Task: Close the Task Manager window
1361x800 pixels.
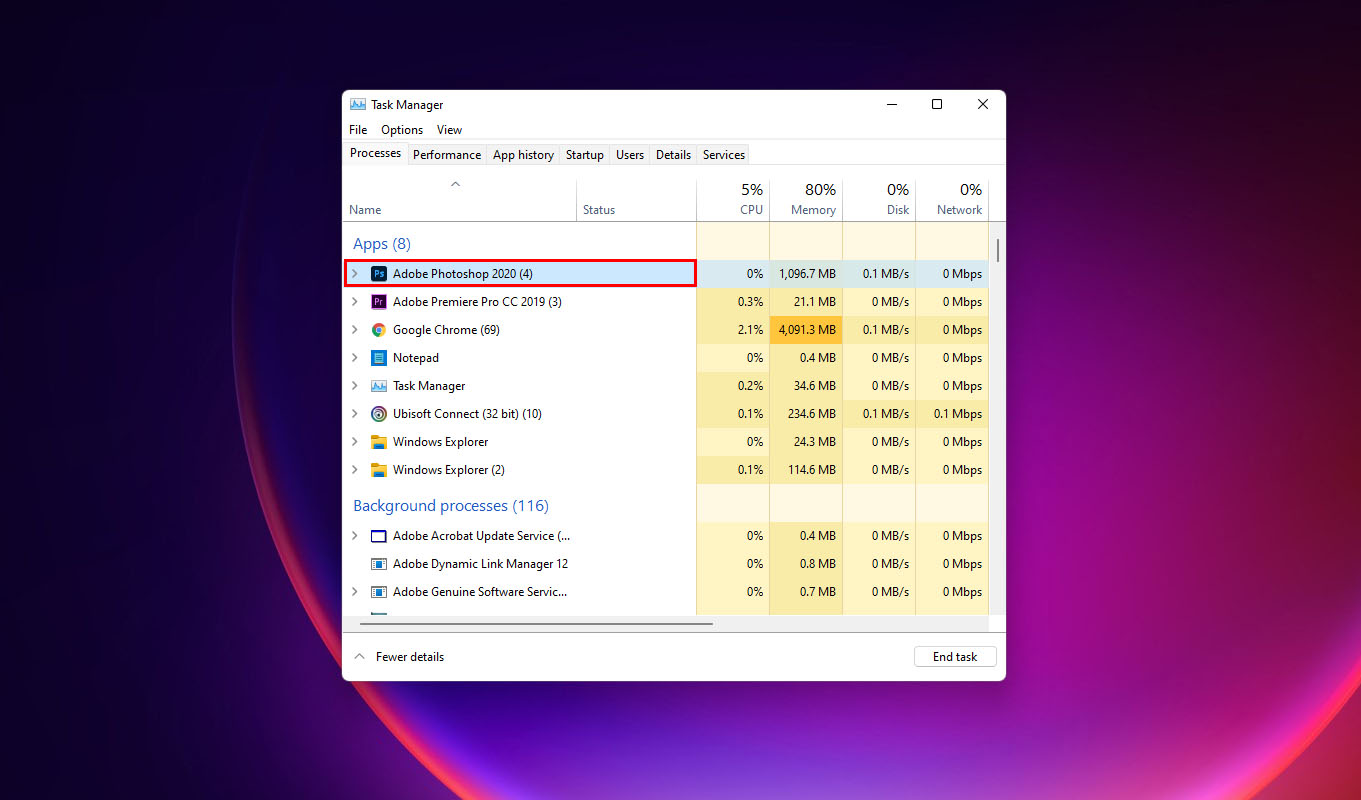Action: point(983,104)
